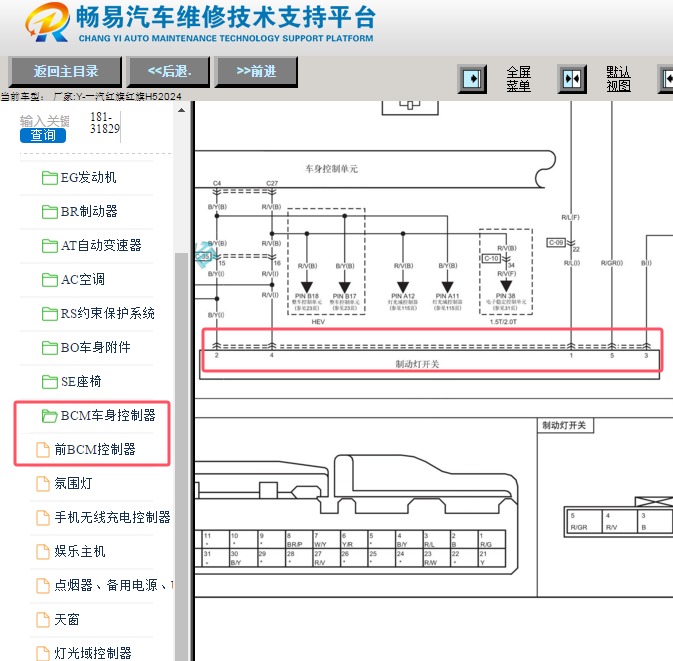Screen dimensions: 673x661
Task: Click the keyword search input field
Action: (x=45, y=121)
